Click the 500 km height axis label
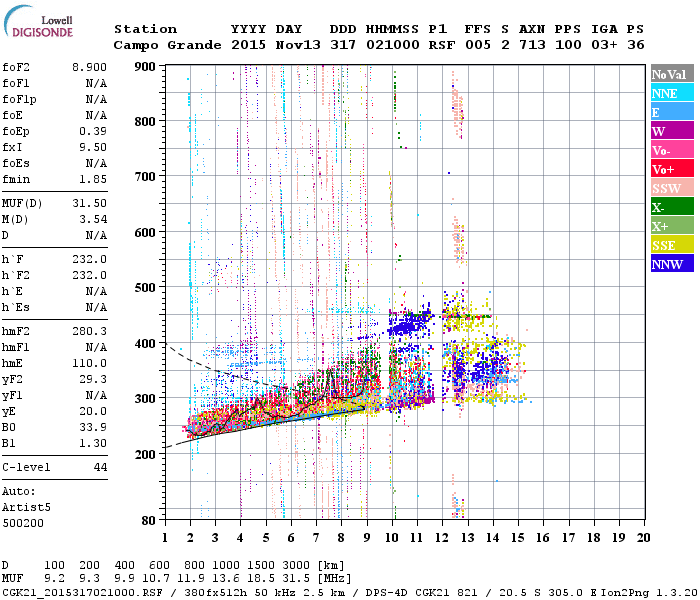 145,288
